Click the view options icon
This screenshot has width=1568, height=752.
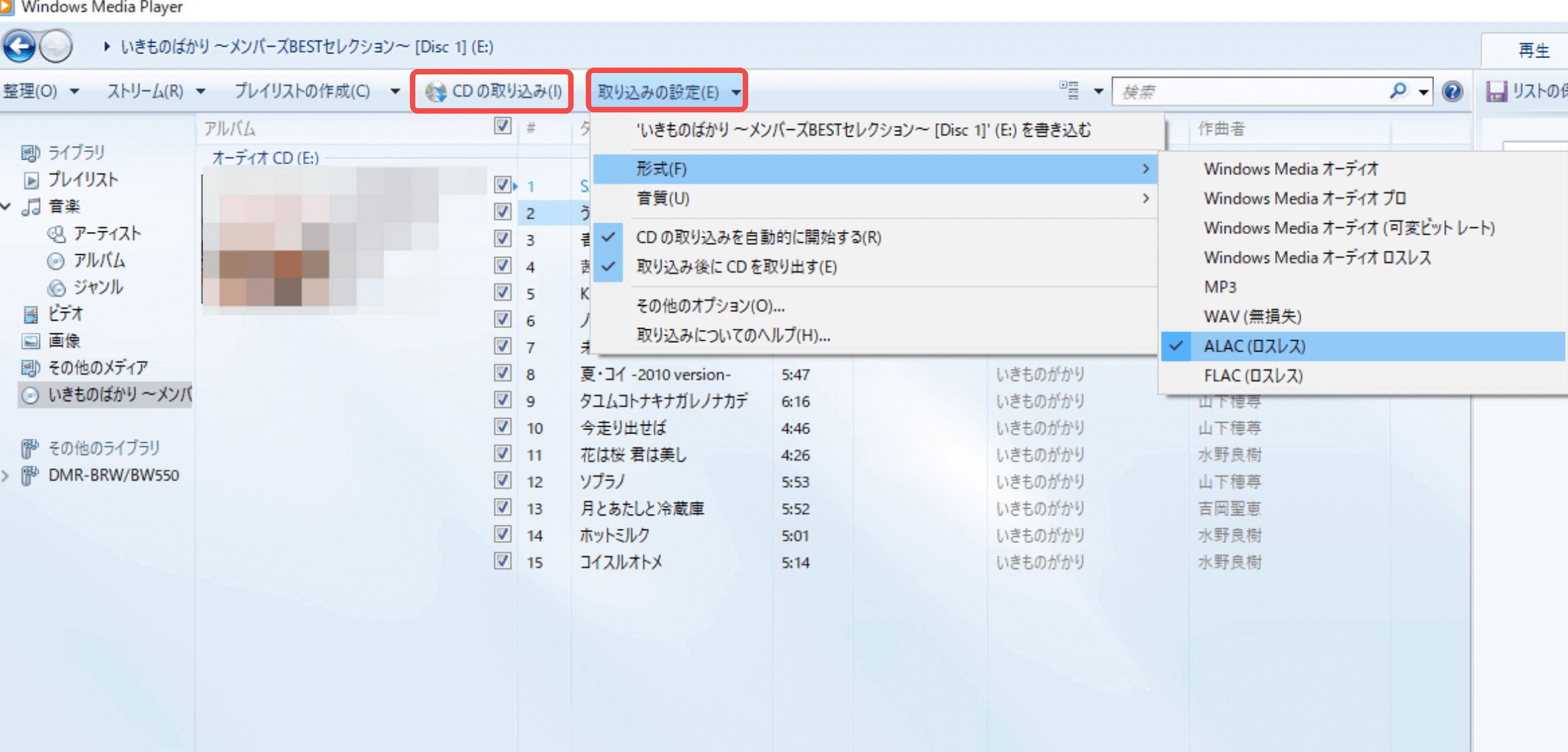tap(1069, 91)
